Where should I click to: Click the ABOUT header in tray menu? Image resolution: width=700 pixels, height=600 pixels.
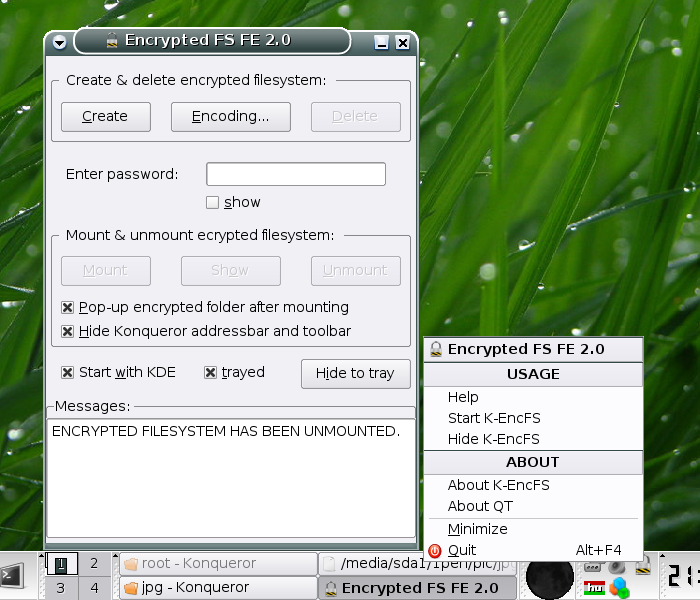click(533, 462)
